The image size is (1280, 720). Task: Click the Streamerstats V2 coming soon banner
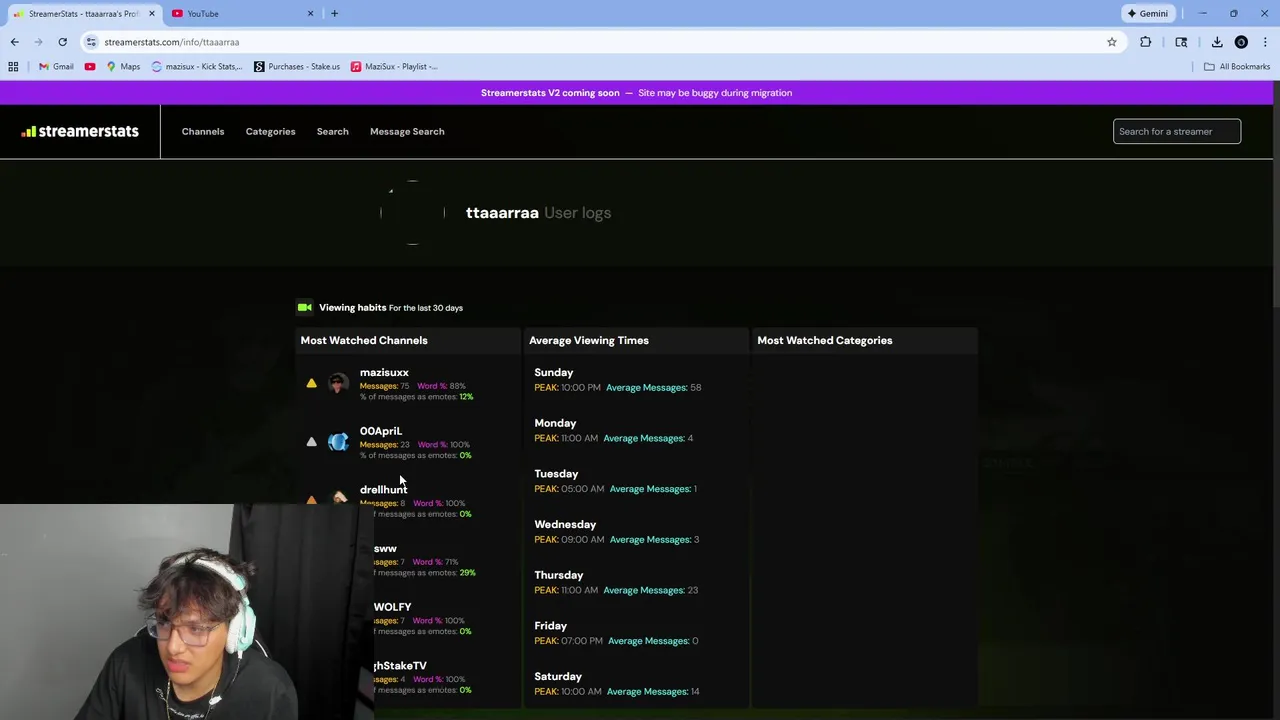636,92
